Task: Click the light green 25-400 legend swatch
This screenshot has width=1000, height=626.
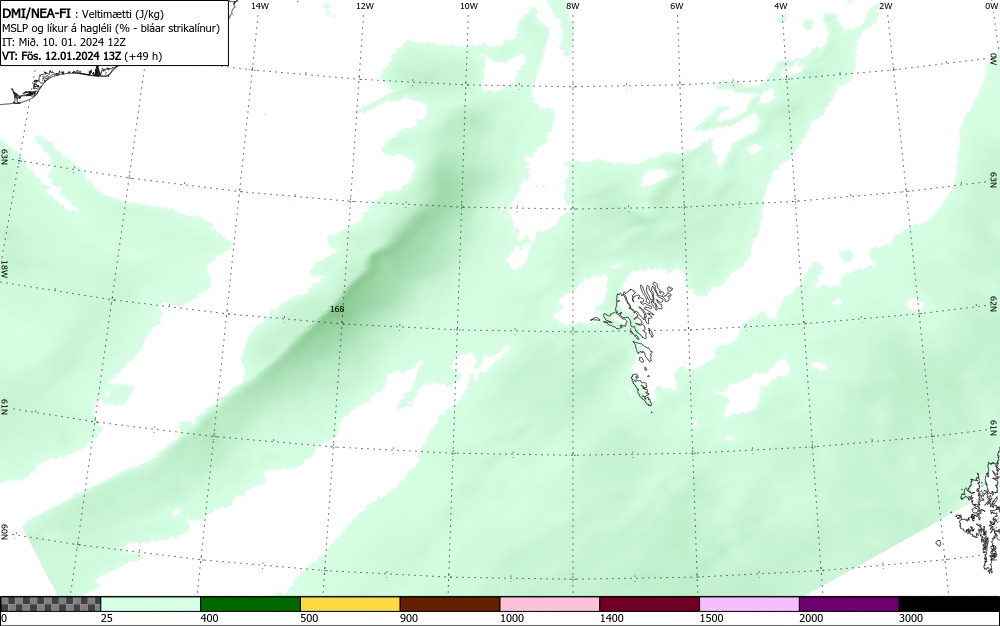Action: pos(150,604)
